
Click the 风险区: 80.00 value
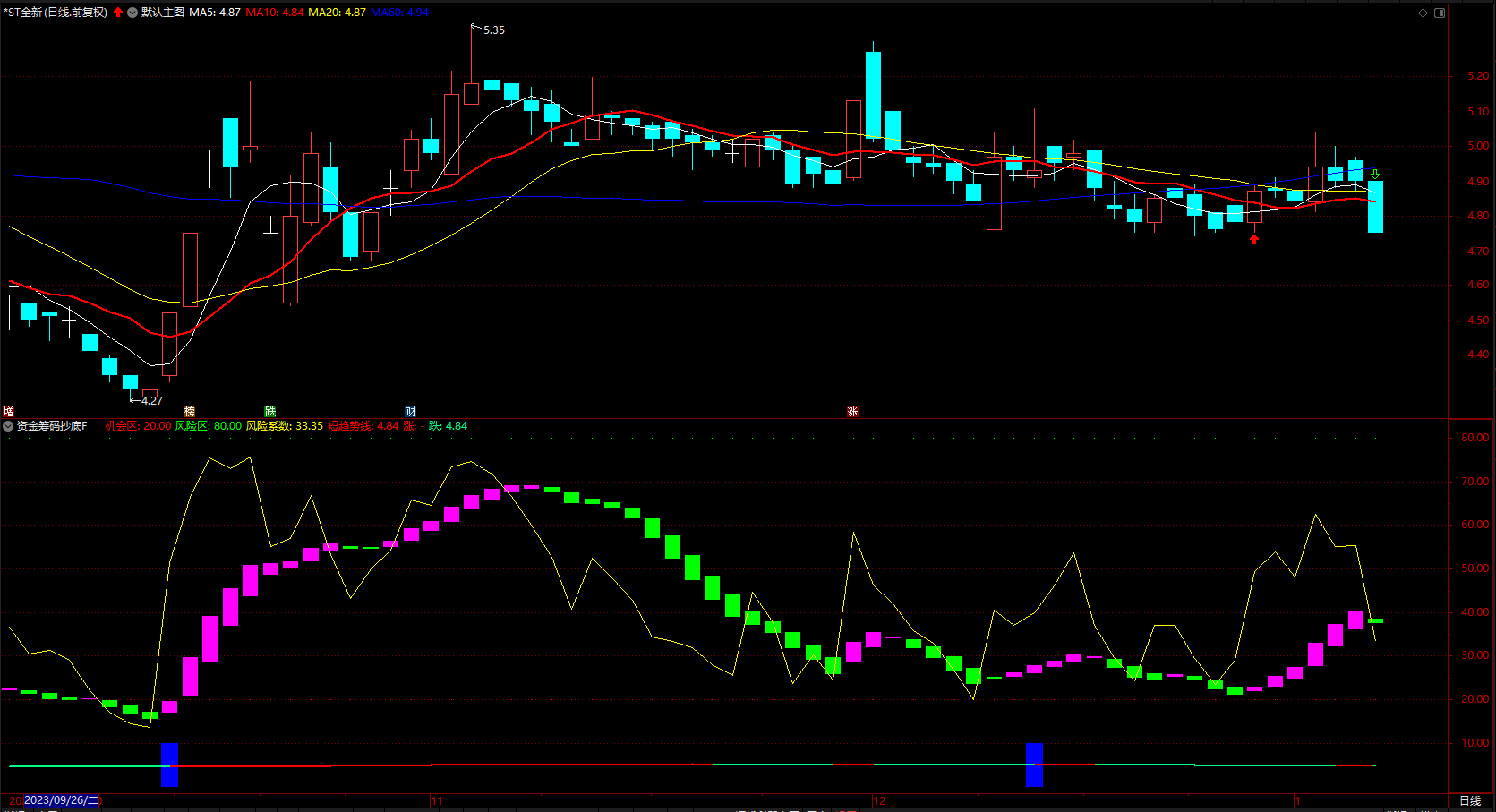click(x=209, y=426)
